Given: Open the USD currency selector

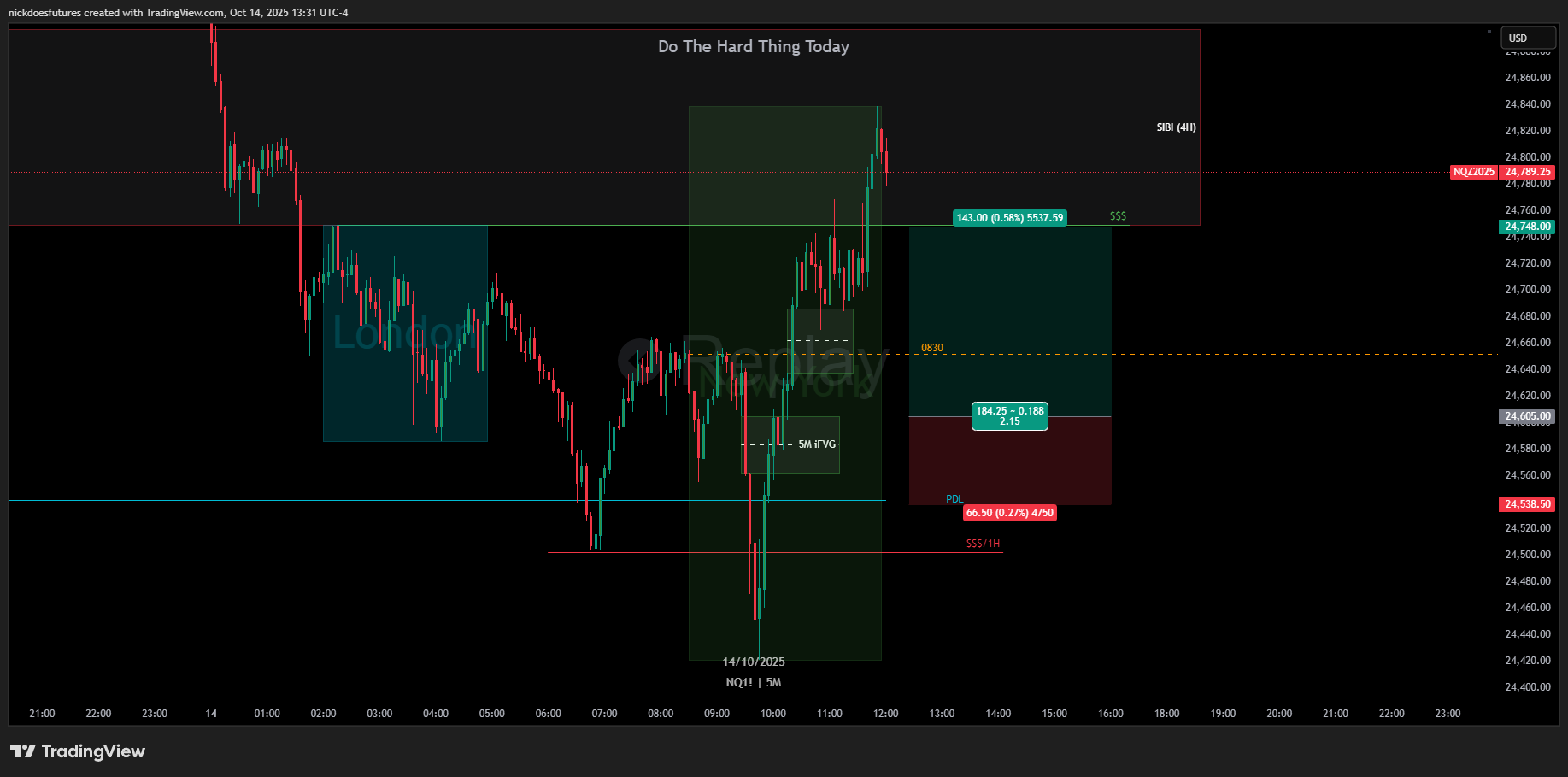Looking at the screenshot, I should click(x=1528, y=38).
